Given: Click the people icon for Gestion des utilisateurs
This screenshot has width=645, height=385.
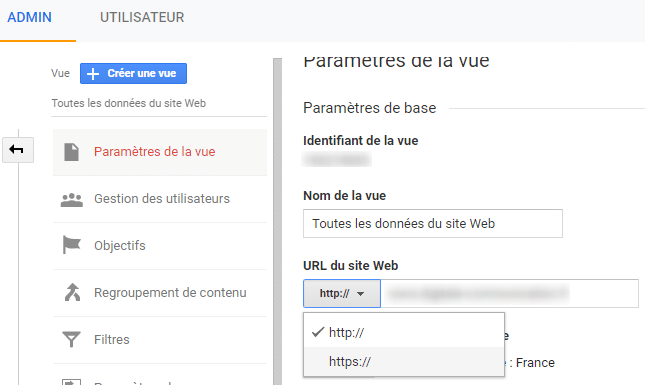Looking at the screenshot, I should 72,199.
